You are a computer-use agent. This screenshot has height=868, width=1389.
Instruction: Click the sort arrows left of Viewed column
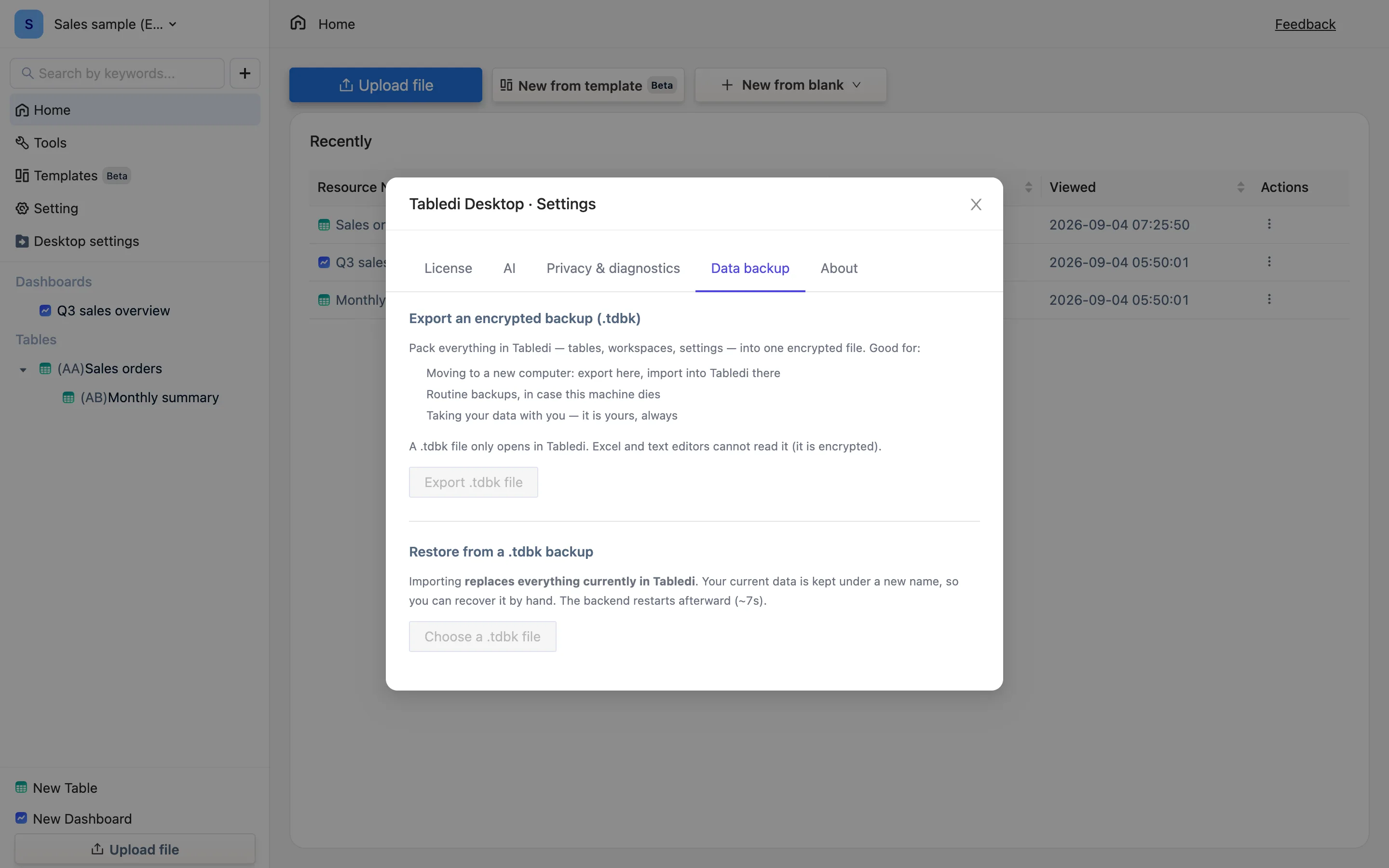point(1028,187)
